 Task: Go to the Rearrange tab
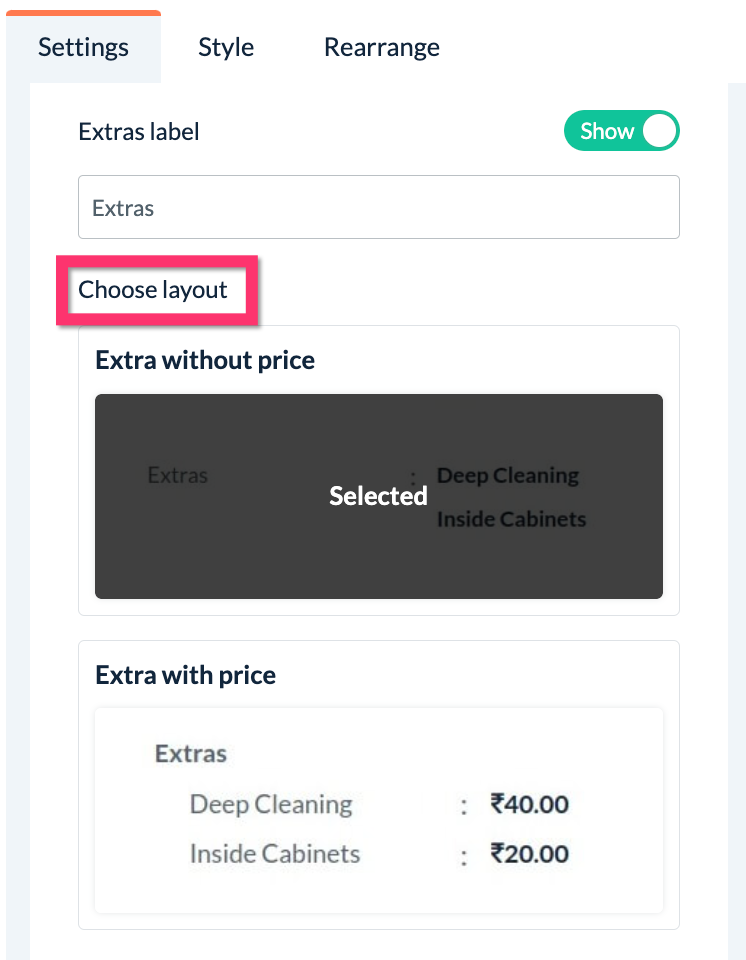(381, 47)
